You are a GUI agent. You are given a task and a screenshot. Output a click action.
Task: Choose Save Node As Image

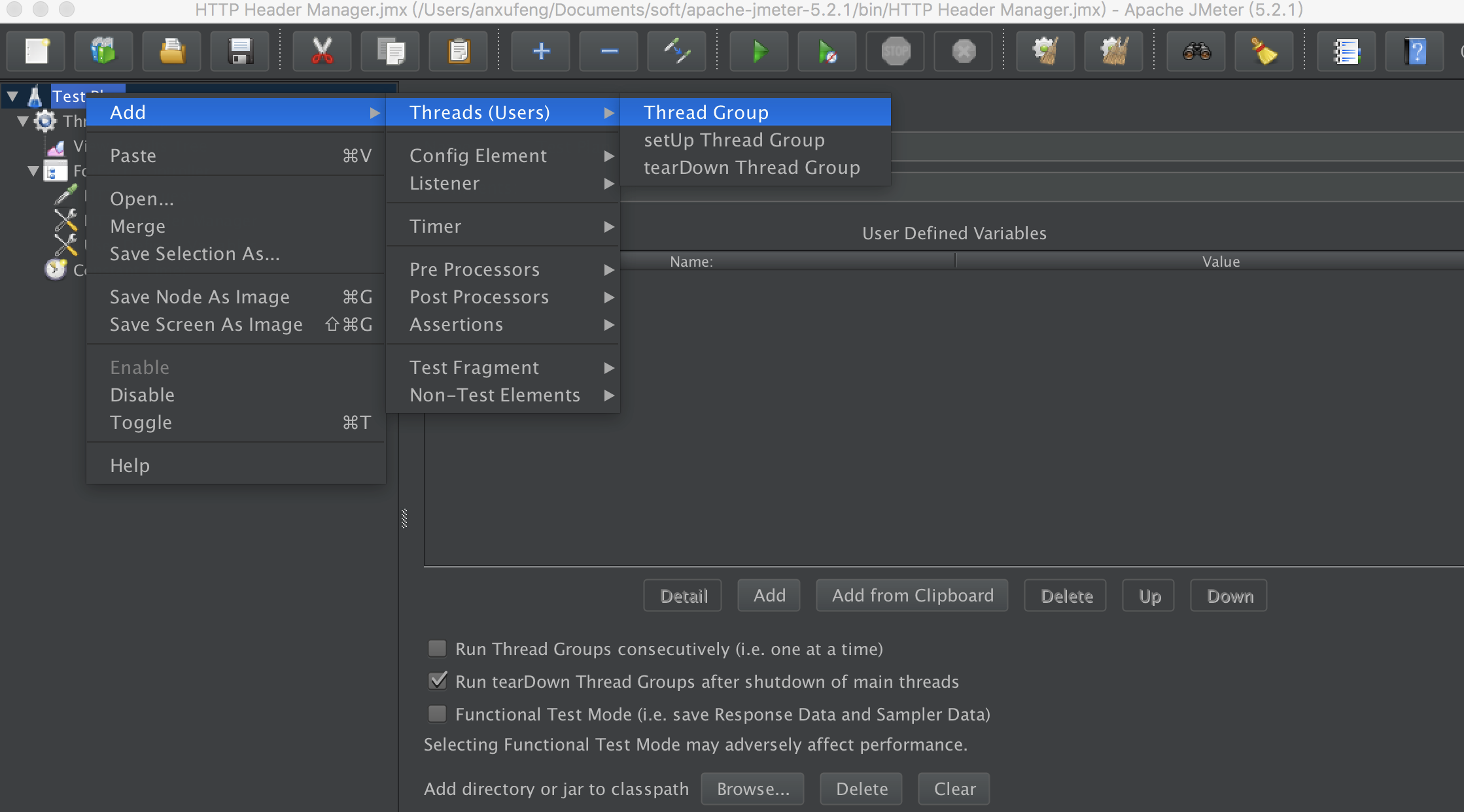[x=200, y=297]
